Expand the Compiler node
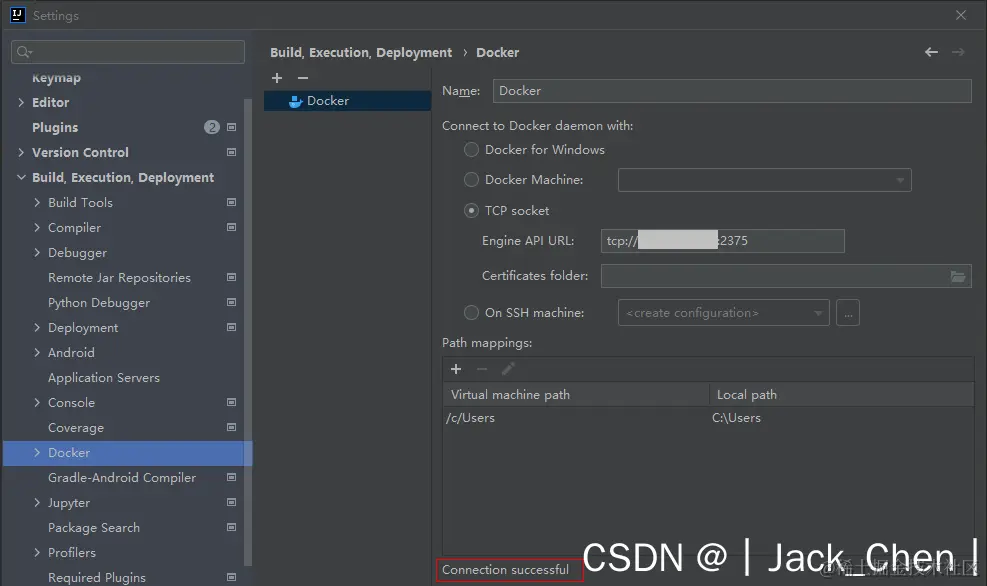 37,227
